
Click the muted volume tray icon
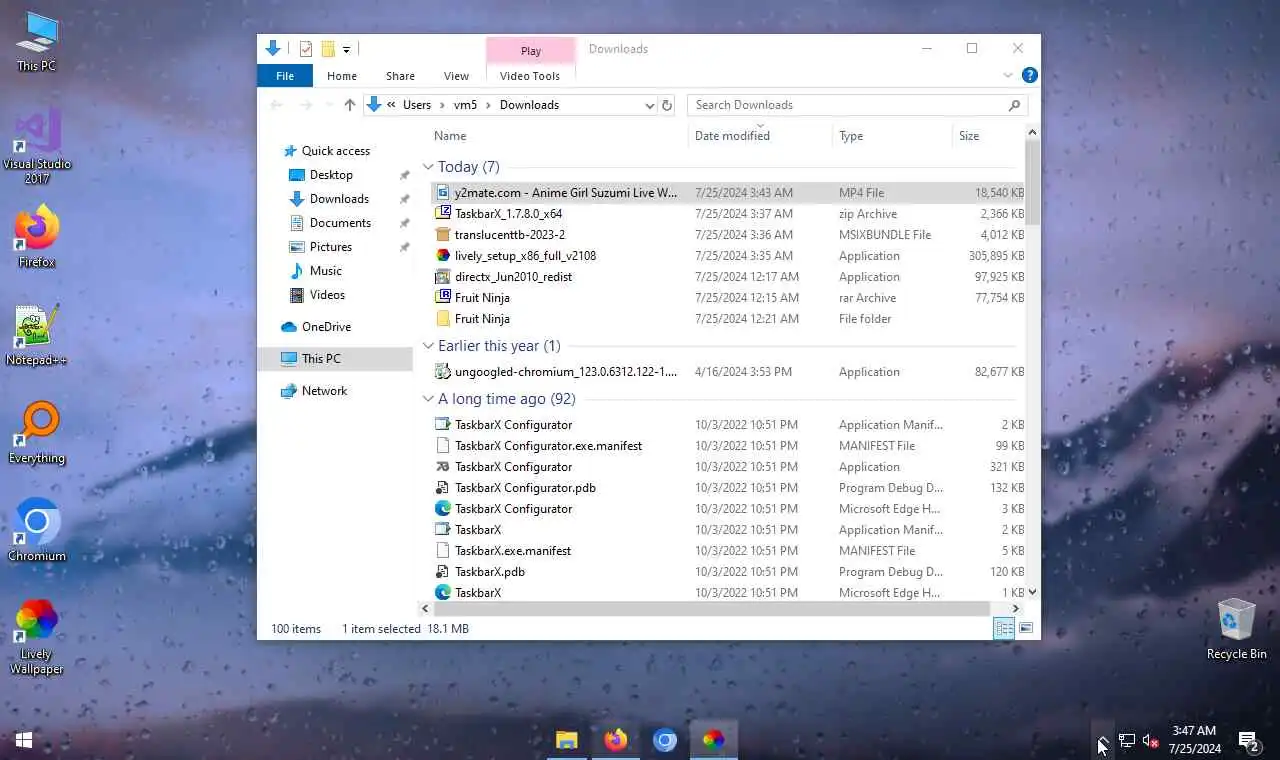click(1151, 741)
